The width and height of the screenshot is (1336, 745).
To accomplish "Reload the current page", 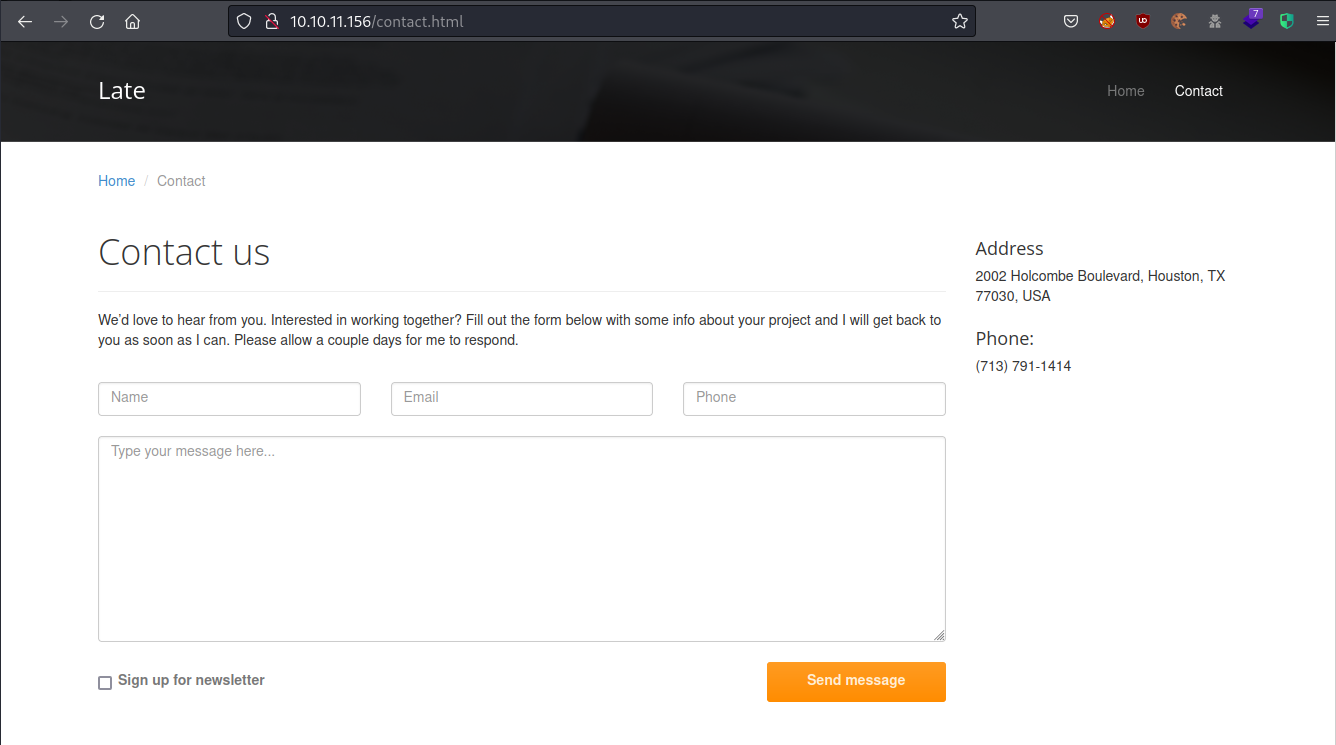I will 97,21.
